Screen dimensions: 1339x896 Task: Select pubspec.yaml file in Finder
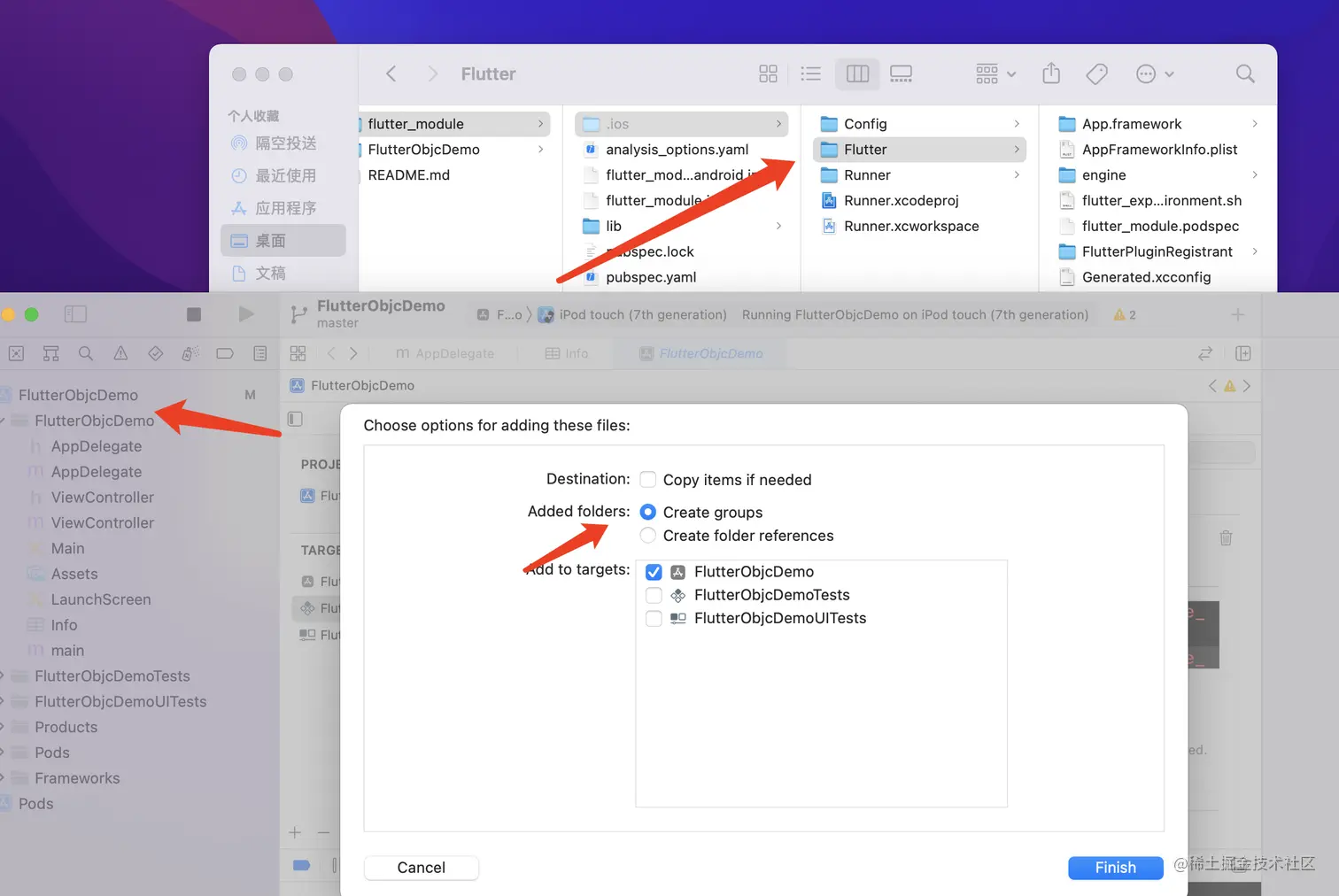coord(640,277)
